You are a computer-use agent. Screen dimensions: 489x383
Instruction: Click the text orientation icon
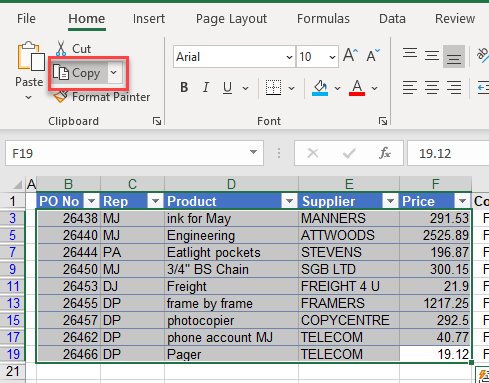(482, 54)
